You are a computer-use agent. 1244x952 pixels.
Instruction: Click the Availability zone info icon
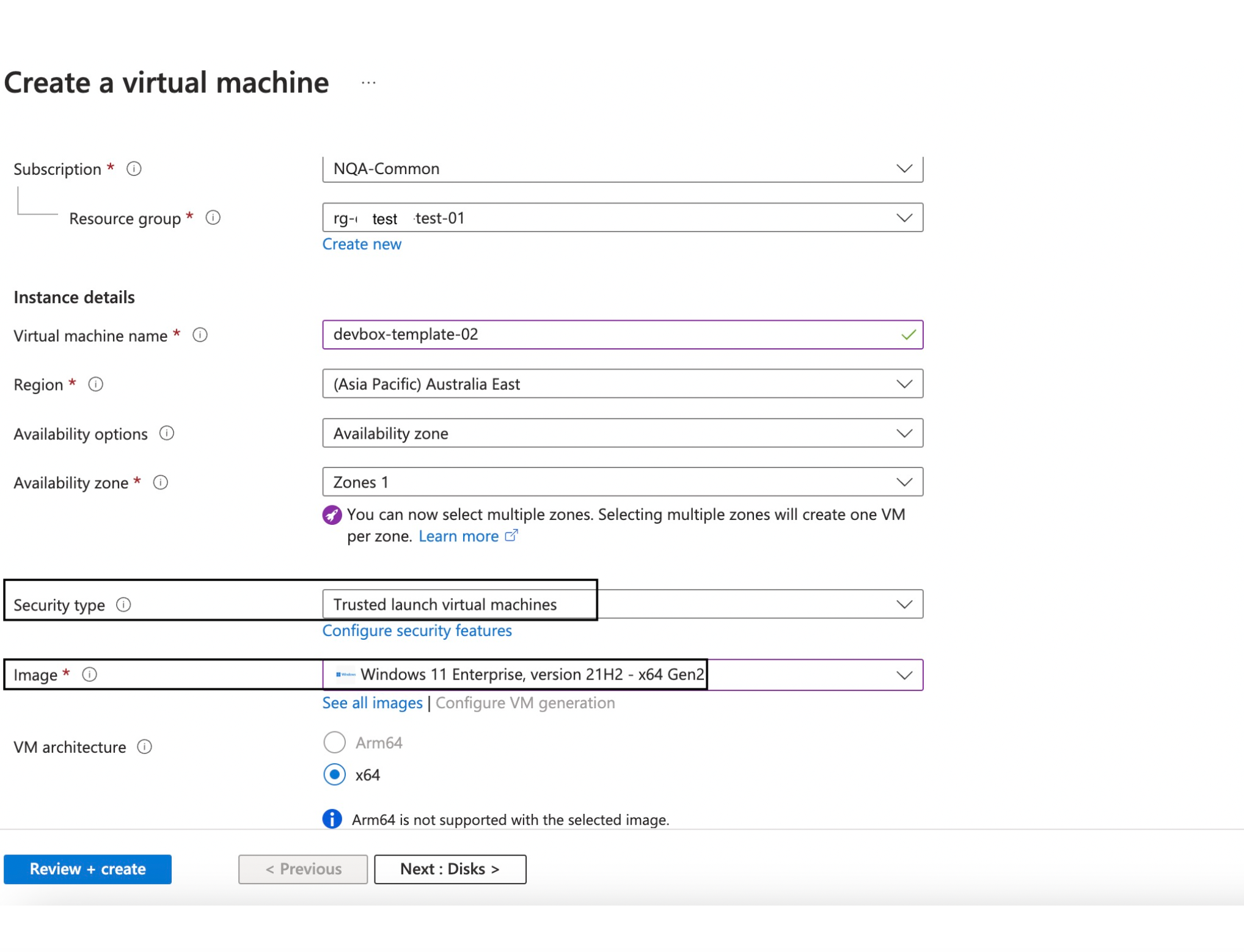click(161, 483)
